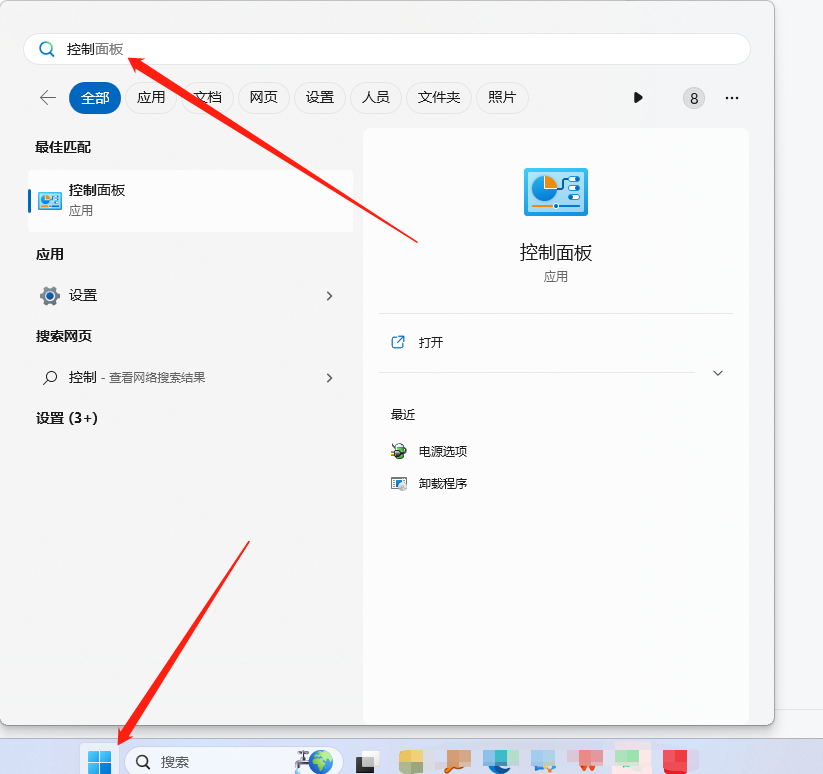Open the 设置 app result
Viewport: 823px width, 774px height.
coord(191,295)
